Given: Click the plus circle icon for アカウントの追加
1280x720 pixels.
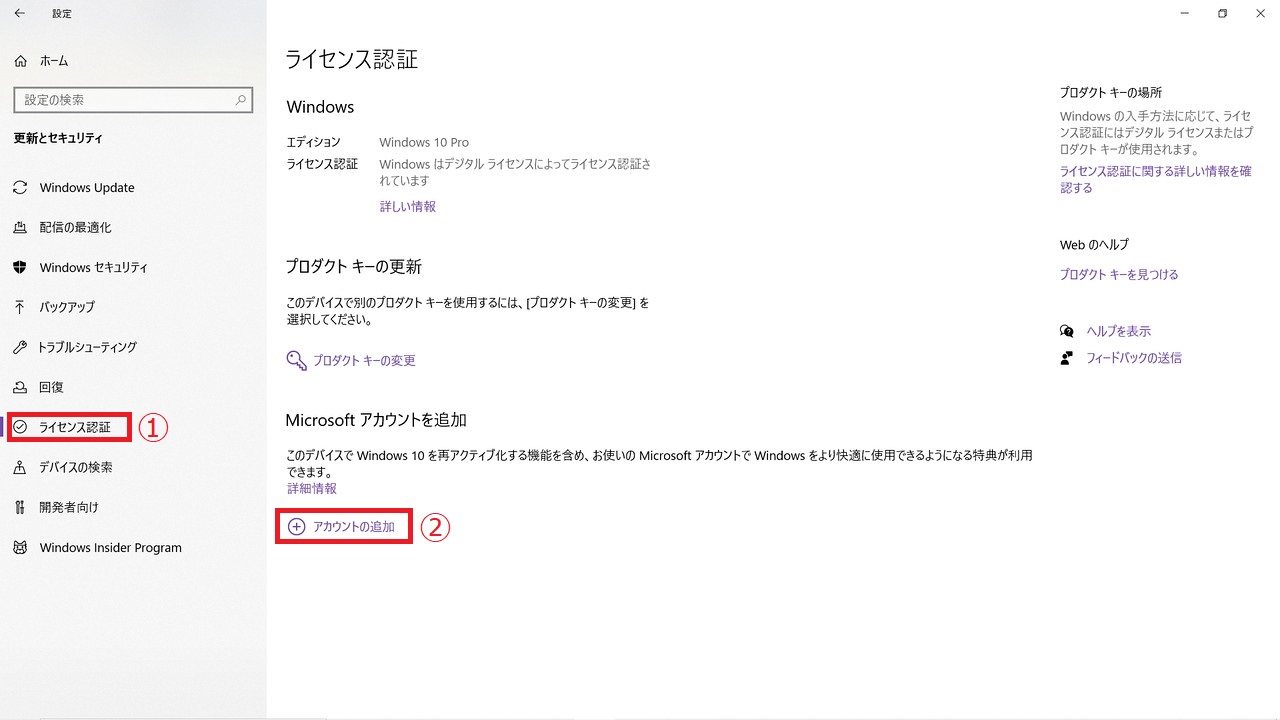Looking at the screenshot, I should (297, 526).
